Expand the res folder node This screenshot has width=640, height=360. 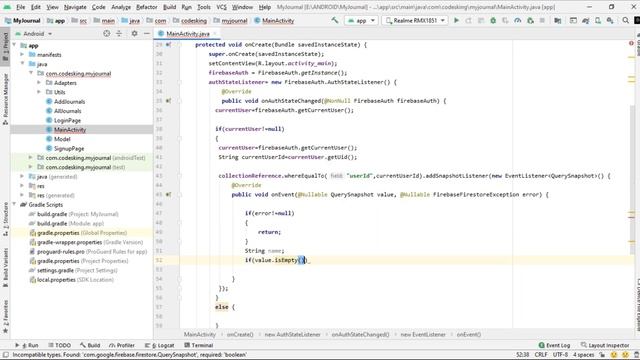point(23,186)
